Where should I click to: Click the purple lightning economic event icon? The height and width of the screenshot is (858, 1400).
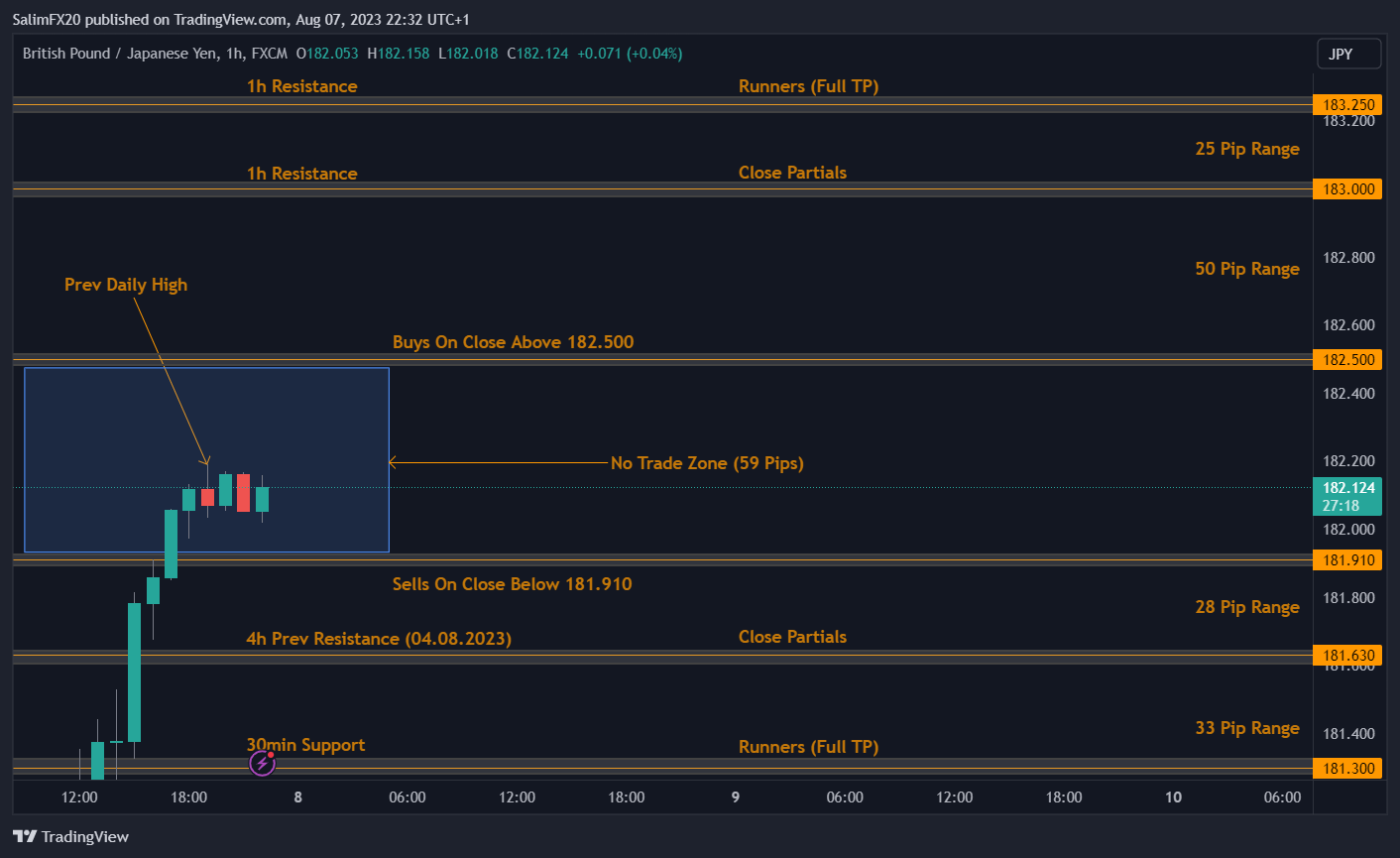pyautogui.click(x=262, y=763)
